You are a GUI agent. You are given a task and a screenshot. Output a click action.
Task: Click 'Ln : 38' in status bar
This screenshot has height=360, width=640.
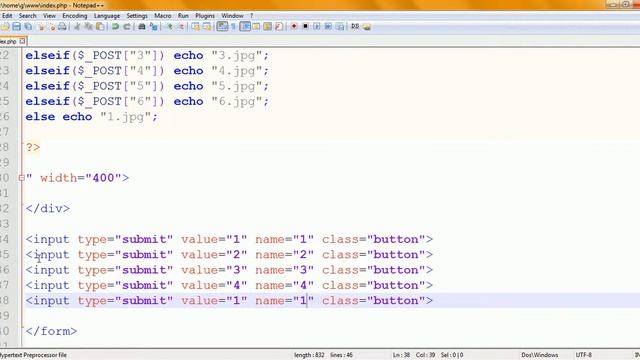(401, 355)
